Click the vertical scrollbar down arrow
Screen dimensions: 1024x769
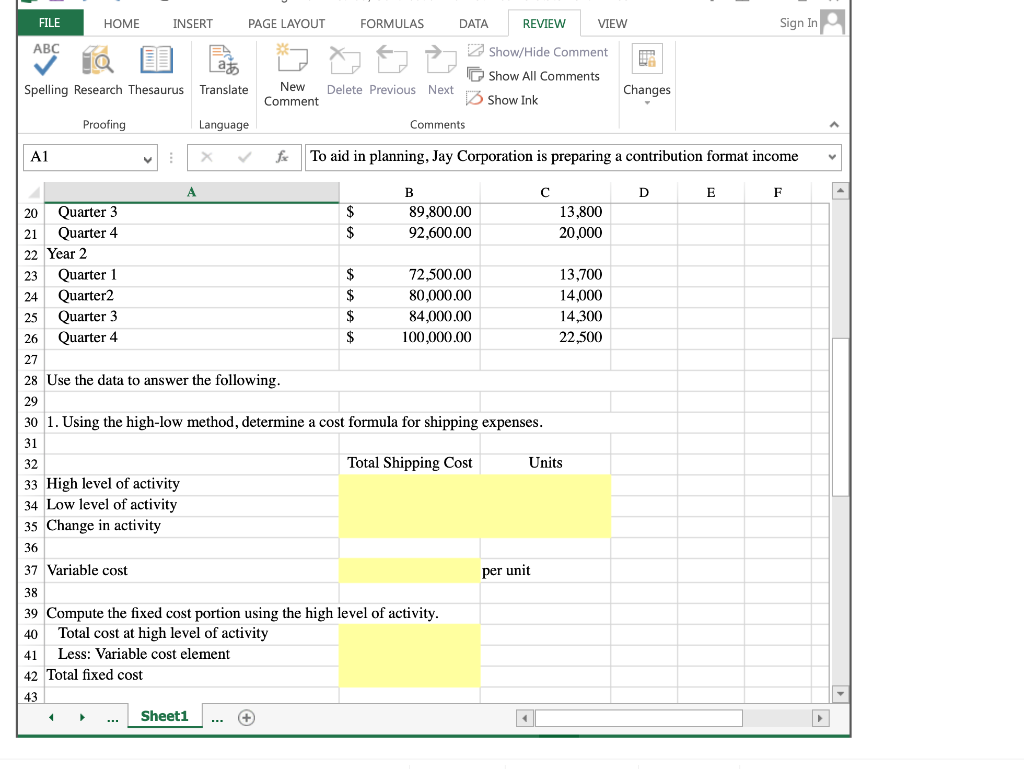[840, 694]
